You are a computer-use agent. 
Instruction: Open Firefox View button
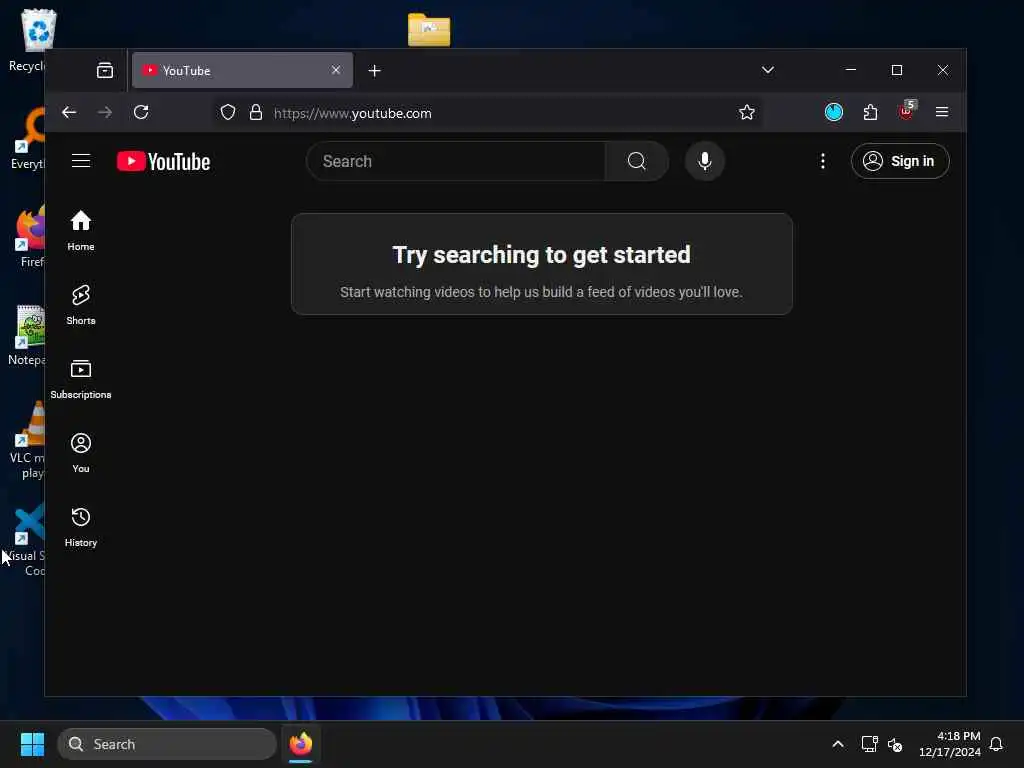pos(104,71)
